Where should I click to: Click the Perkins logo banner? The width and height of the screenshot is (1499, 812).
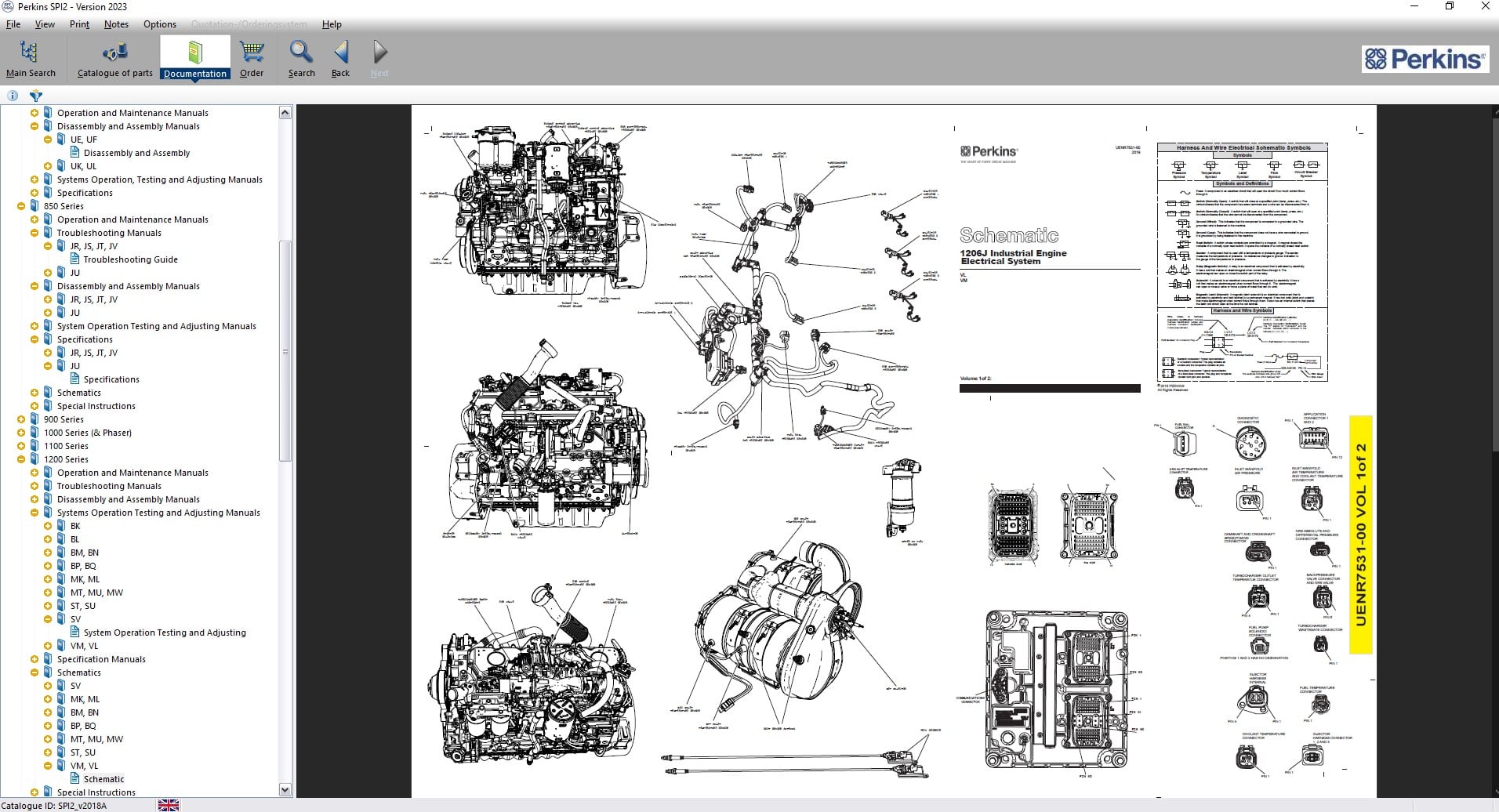(1425, 59)
